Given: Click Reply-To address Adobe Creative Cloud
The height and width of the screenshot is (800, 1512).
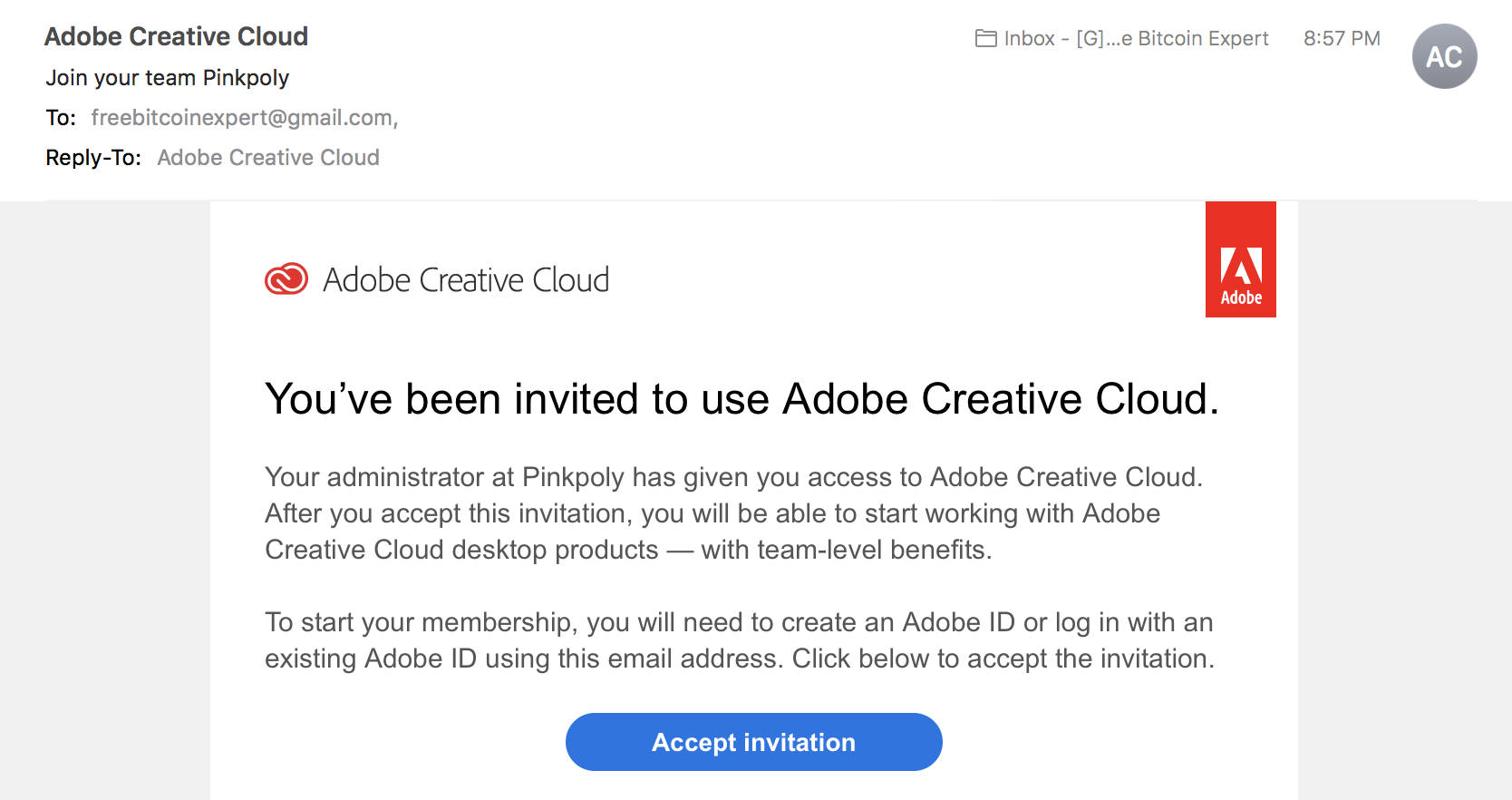Looking at the screenshot, I should [x=268, y=158].
